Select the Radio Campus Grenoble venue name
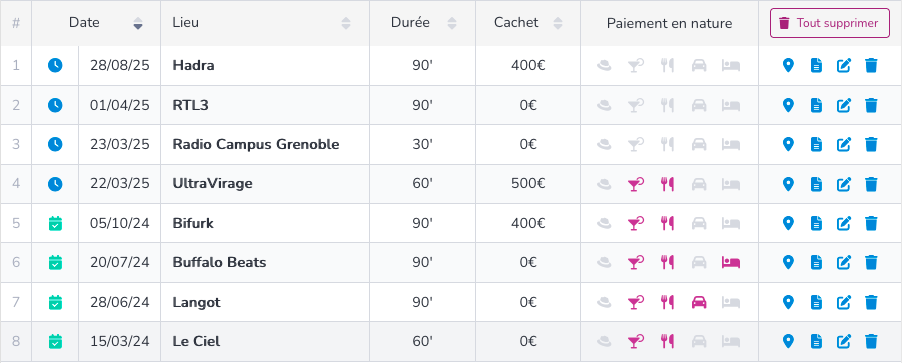 pos(256,144)
